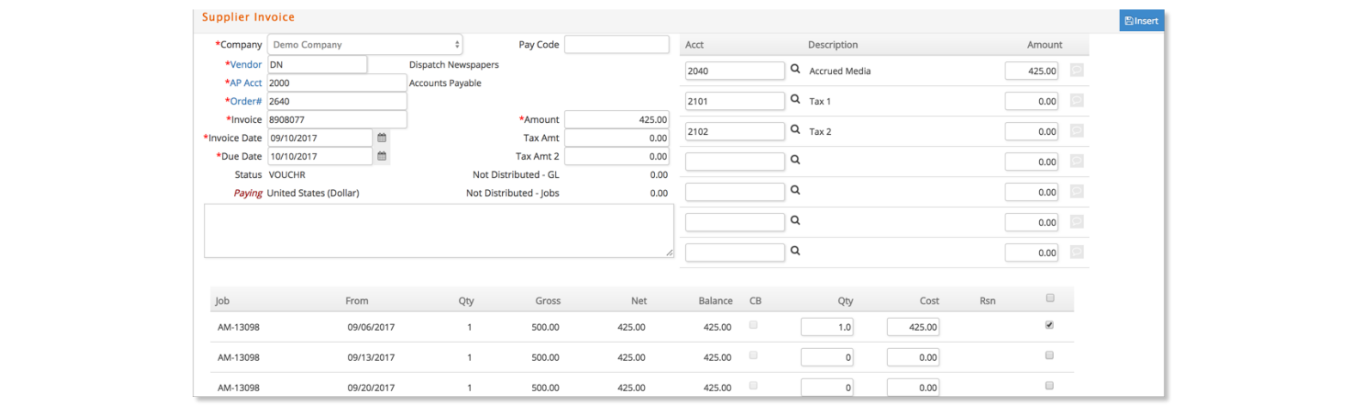Uncheck the selected 09/06/2017 job row
This screenshot has width=1367, height=412.
pyautogui.click(x=1049, y=325)
